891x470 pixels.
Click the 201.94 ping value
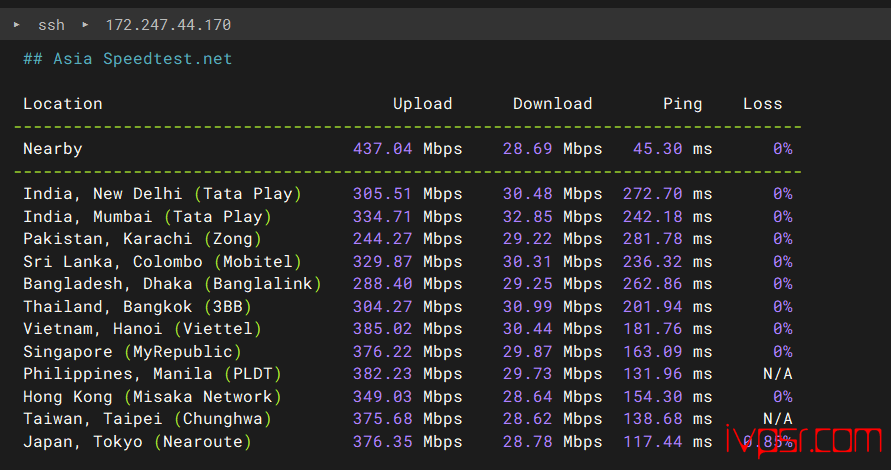pos(652,306)
